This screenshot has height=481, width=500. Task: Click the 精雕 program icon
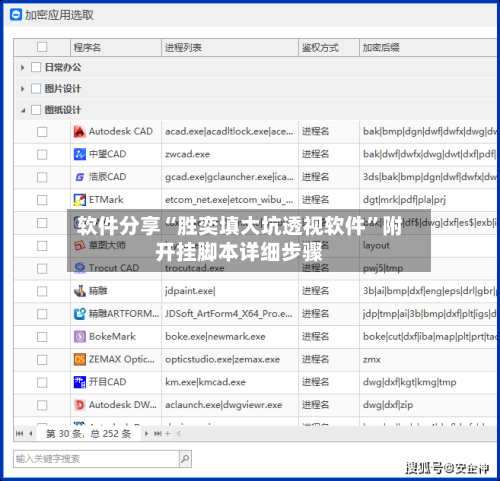pyautogui.click(x=79, y=291)
